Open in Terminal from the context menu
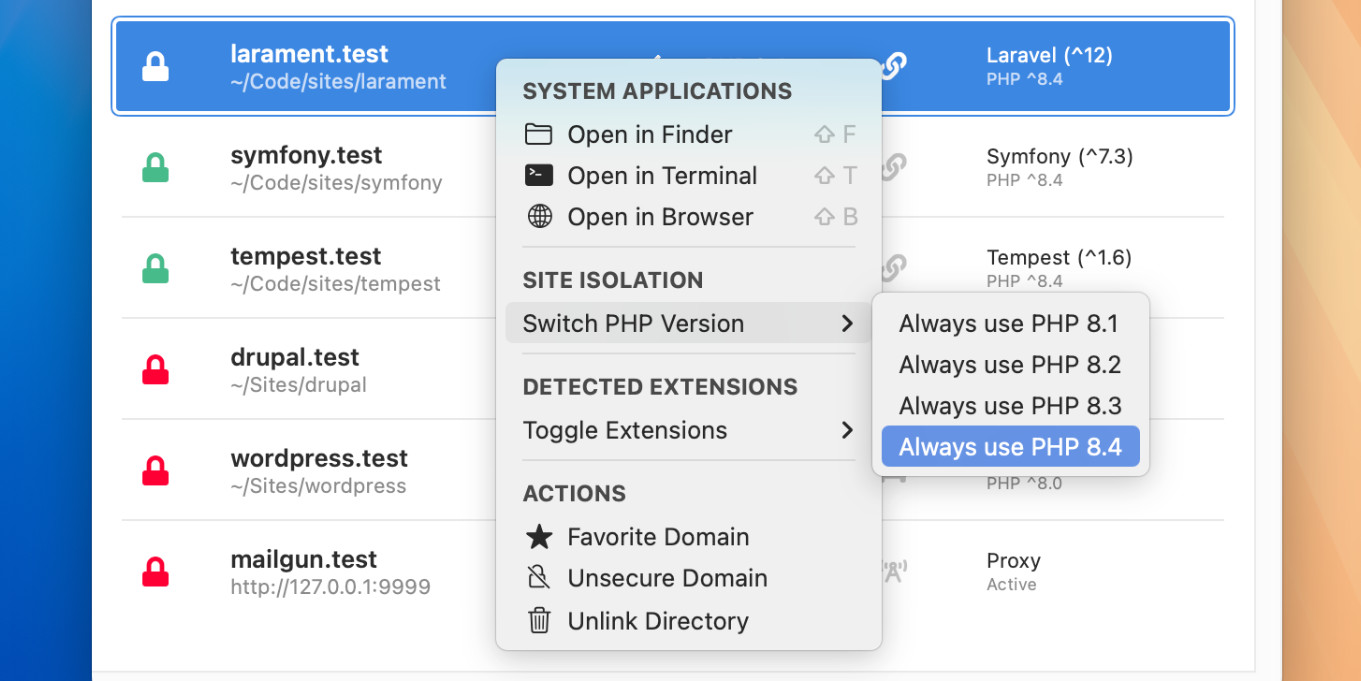1361x681 pixels. pos(662,176)
